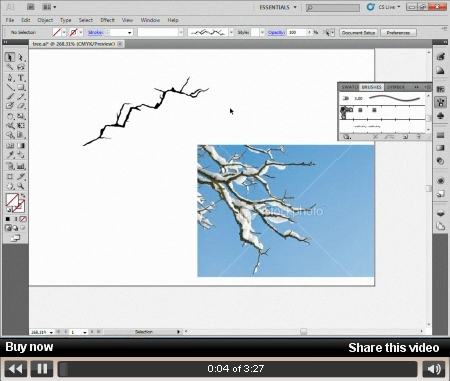Mute the video with the speaker button
Image resolution: width=450 pixels, height=381 pixels.
point(434,369)
